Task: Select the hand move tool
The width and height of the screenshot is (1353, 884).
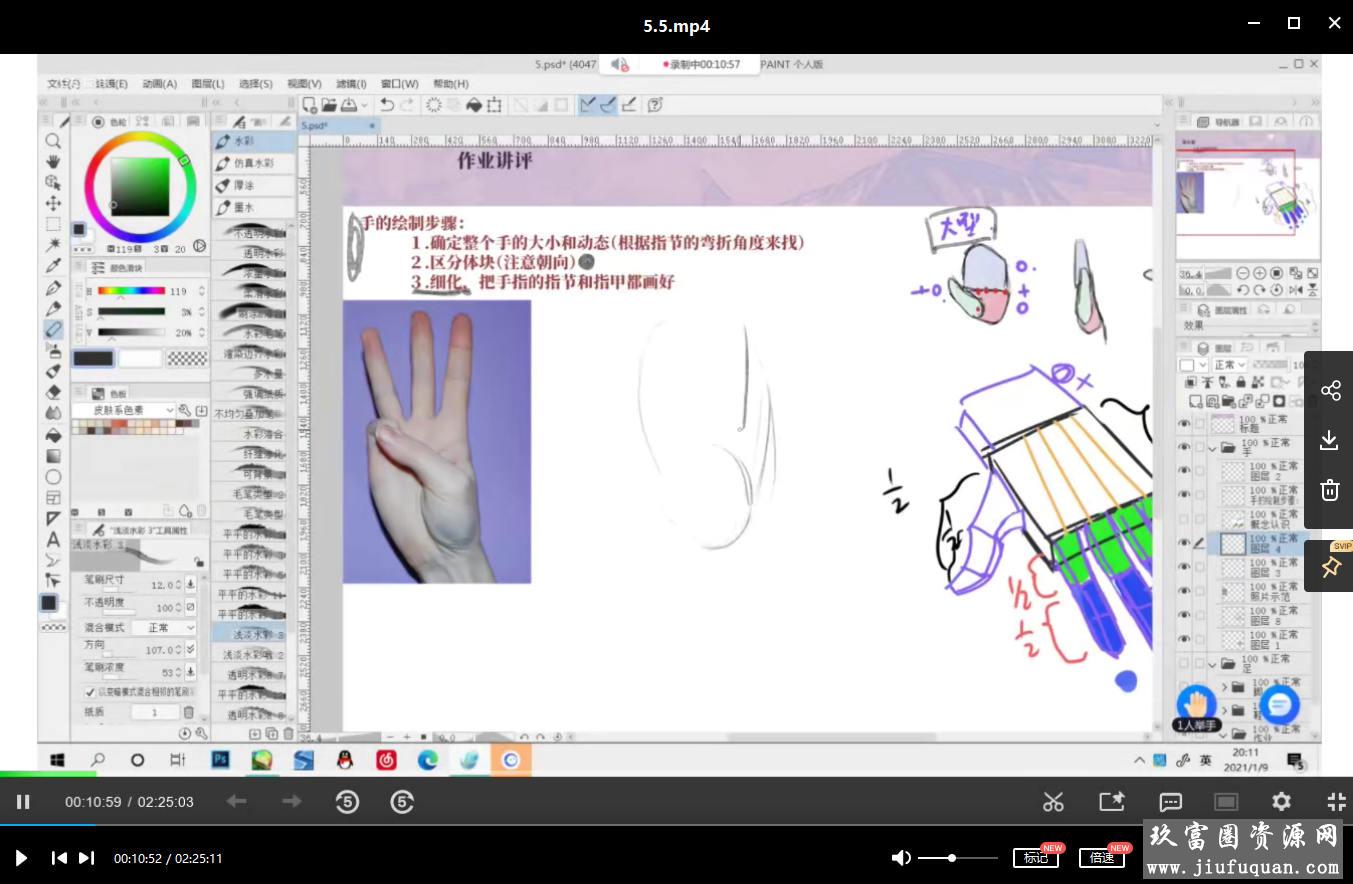Action: pyautogui.click(x=53, y=161)
